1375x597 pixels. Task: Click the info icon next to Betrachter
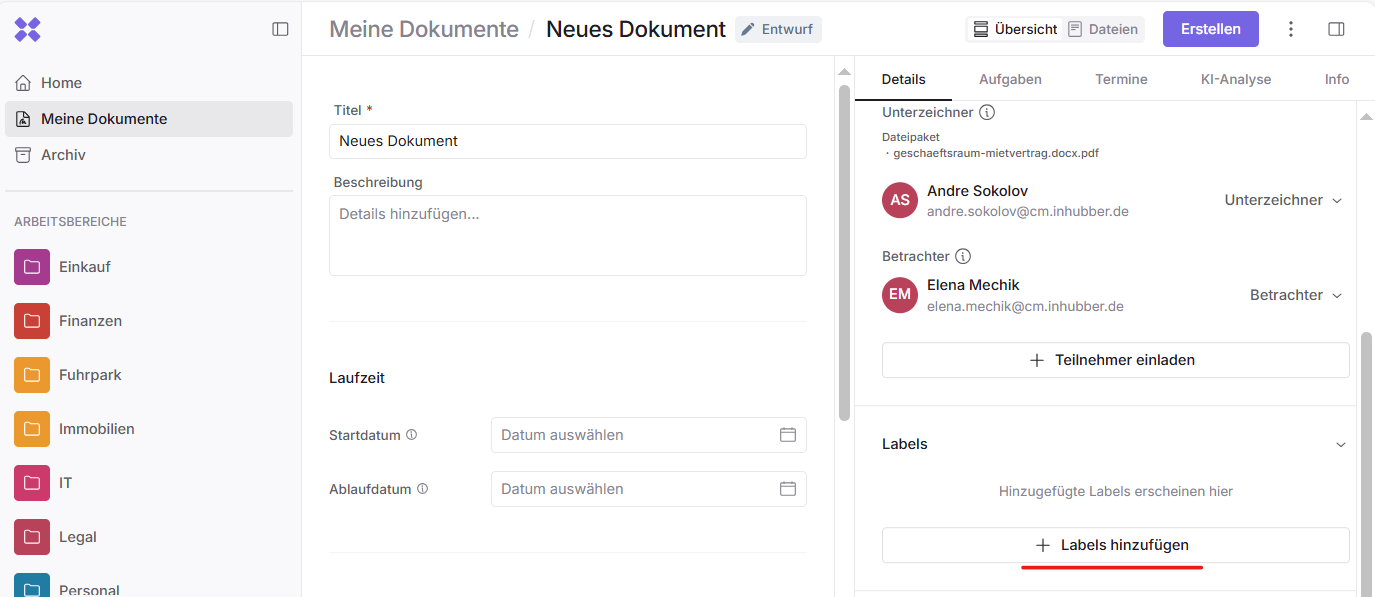coord(963,256)
